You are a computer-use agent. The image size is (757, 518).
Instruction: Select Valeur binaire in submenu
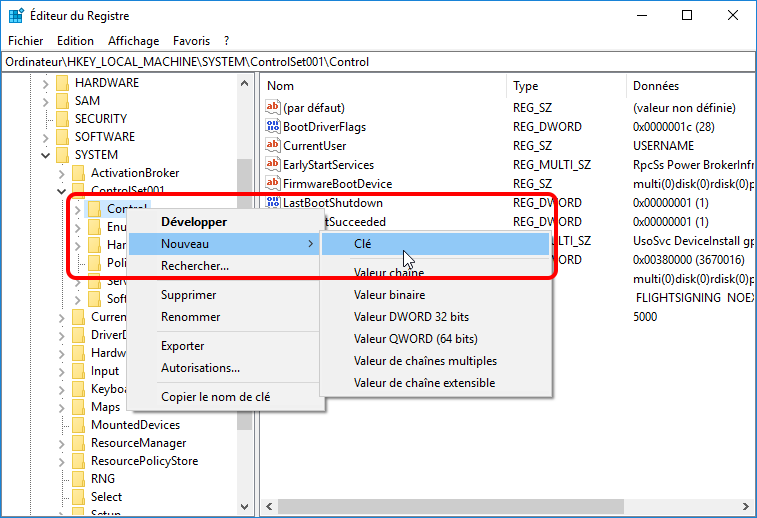point(435,294)
